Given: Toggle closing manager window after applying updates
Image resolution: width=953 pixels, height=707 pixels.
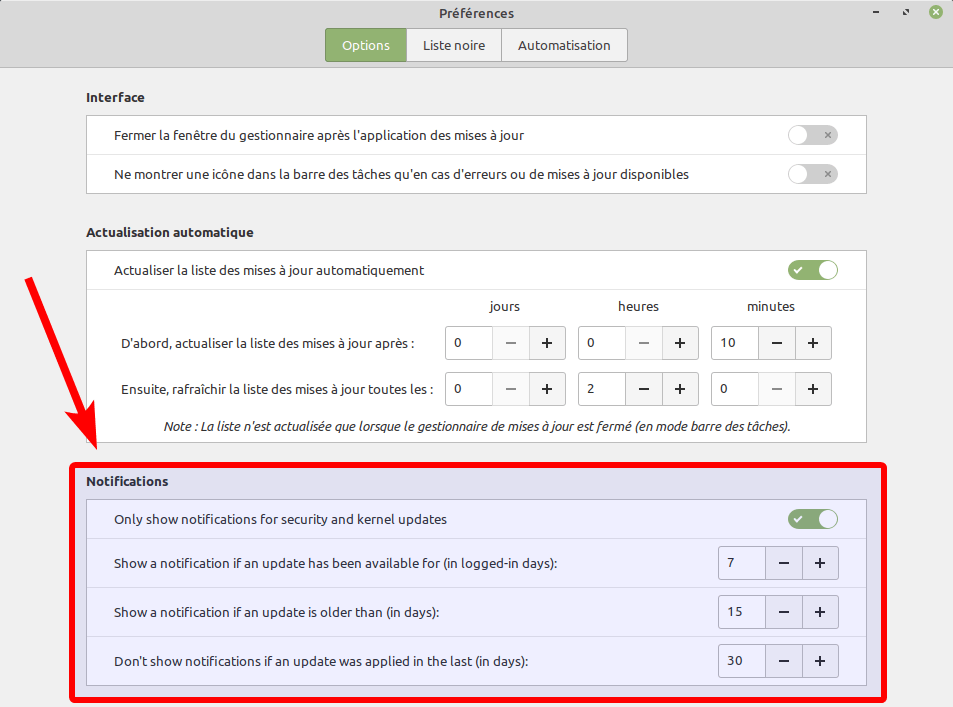Looking at the screenshot, I should [x=813, y=135].
